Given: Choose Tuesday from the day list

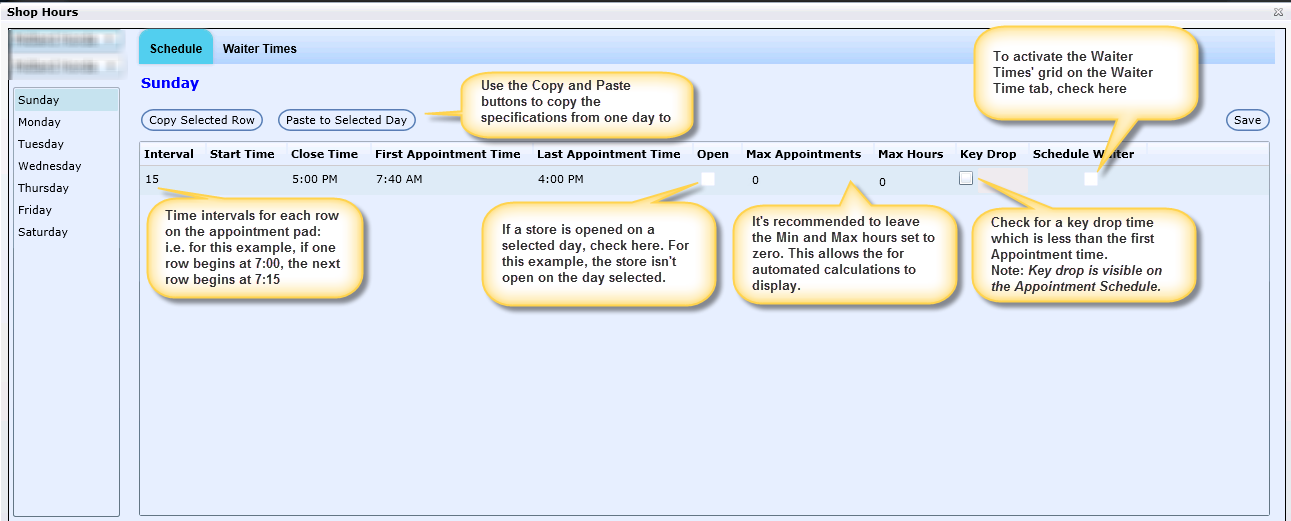Looking at the screenshot, I should coord(41,144).
